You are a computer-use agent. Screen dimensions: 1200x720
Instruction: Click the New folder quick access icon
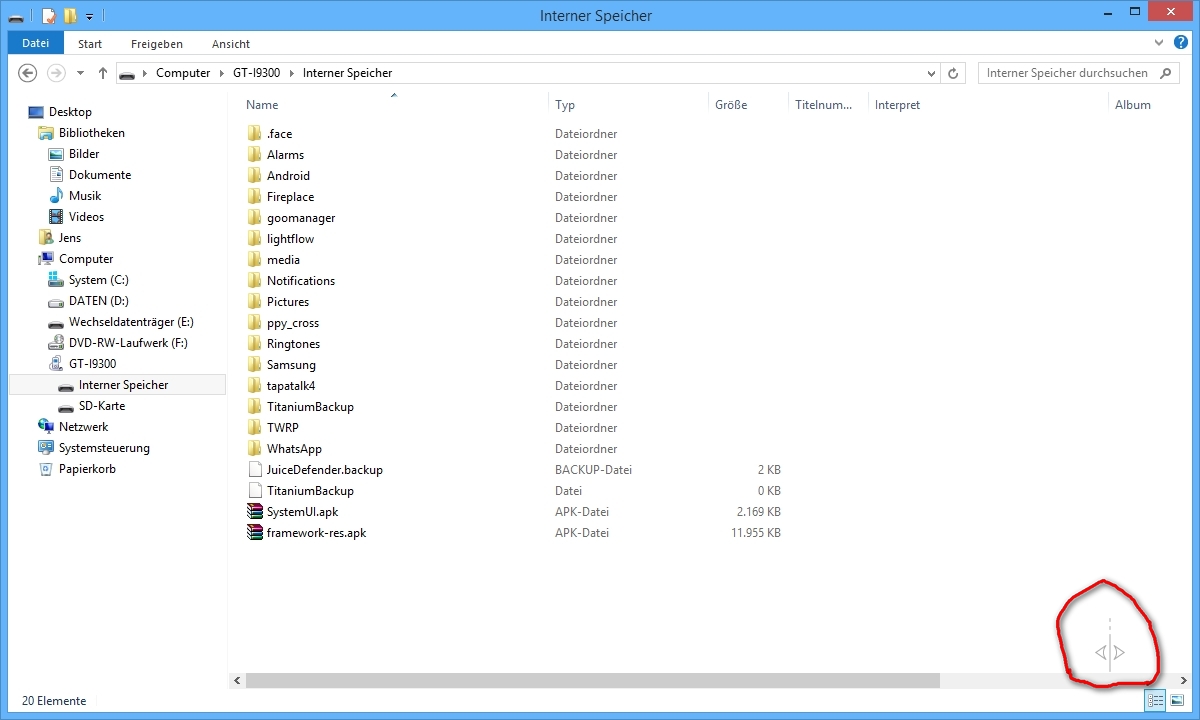[x=69, y=16]
